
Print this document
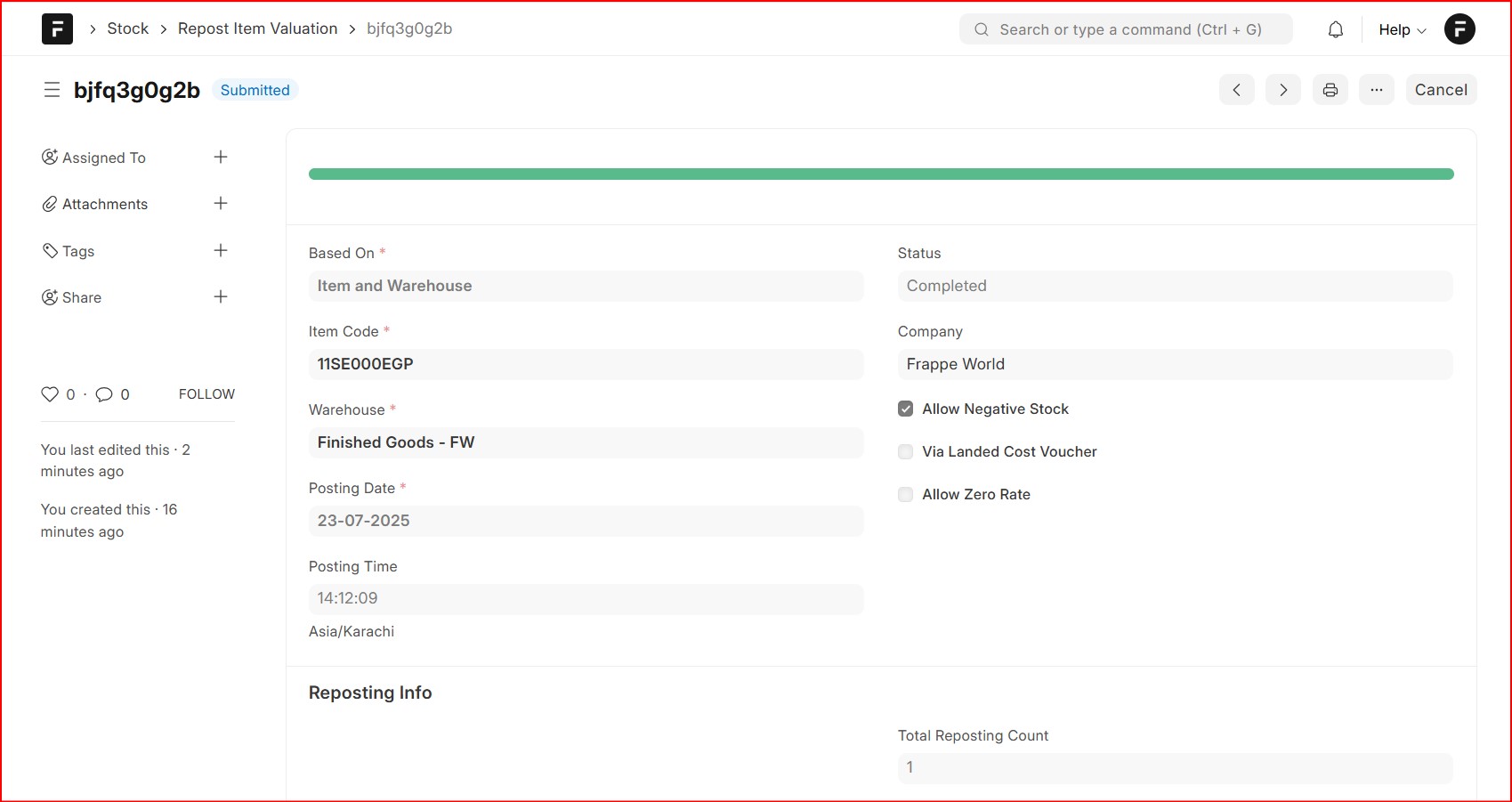(x=1330, y=90)
